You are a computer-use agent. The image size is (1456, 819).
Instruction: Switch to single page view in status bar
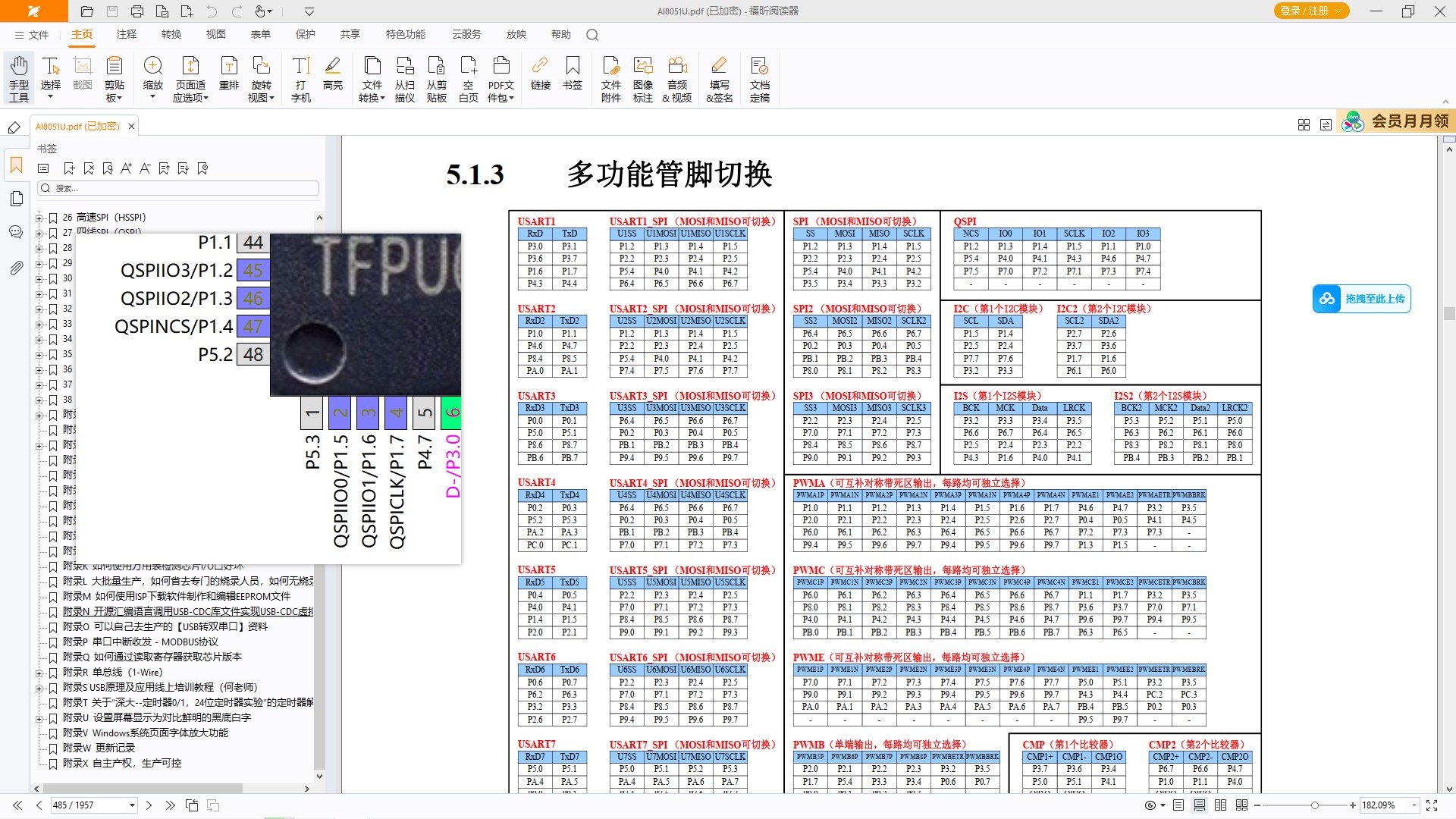click(1178, 805)
